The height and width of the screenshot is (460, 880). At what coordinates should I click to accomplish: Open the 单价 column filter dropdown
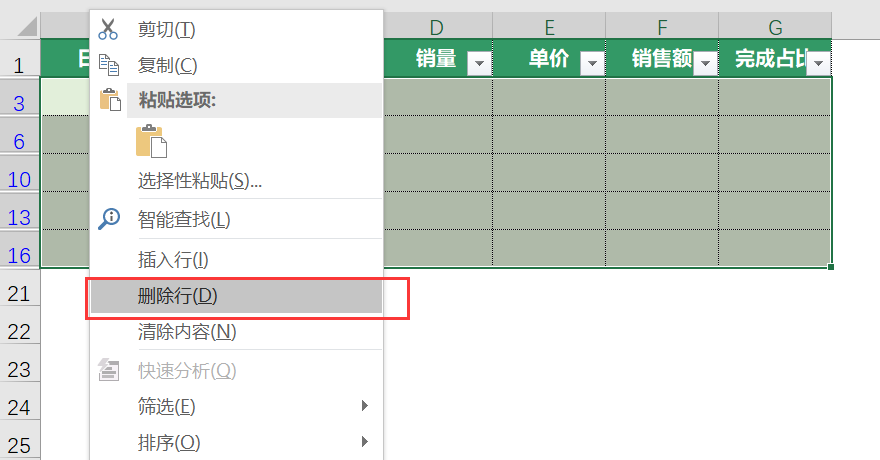(592, 63)
